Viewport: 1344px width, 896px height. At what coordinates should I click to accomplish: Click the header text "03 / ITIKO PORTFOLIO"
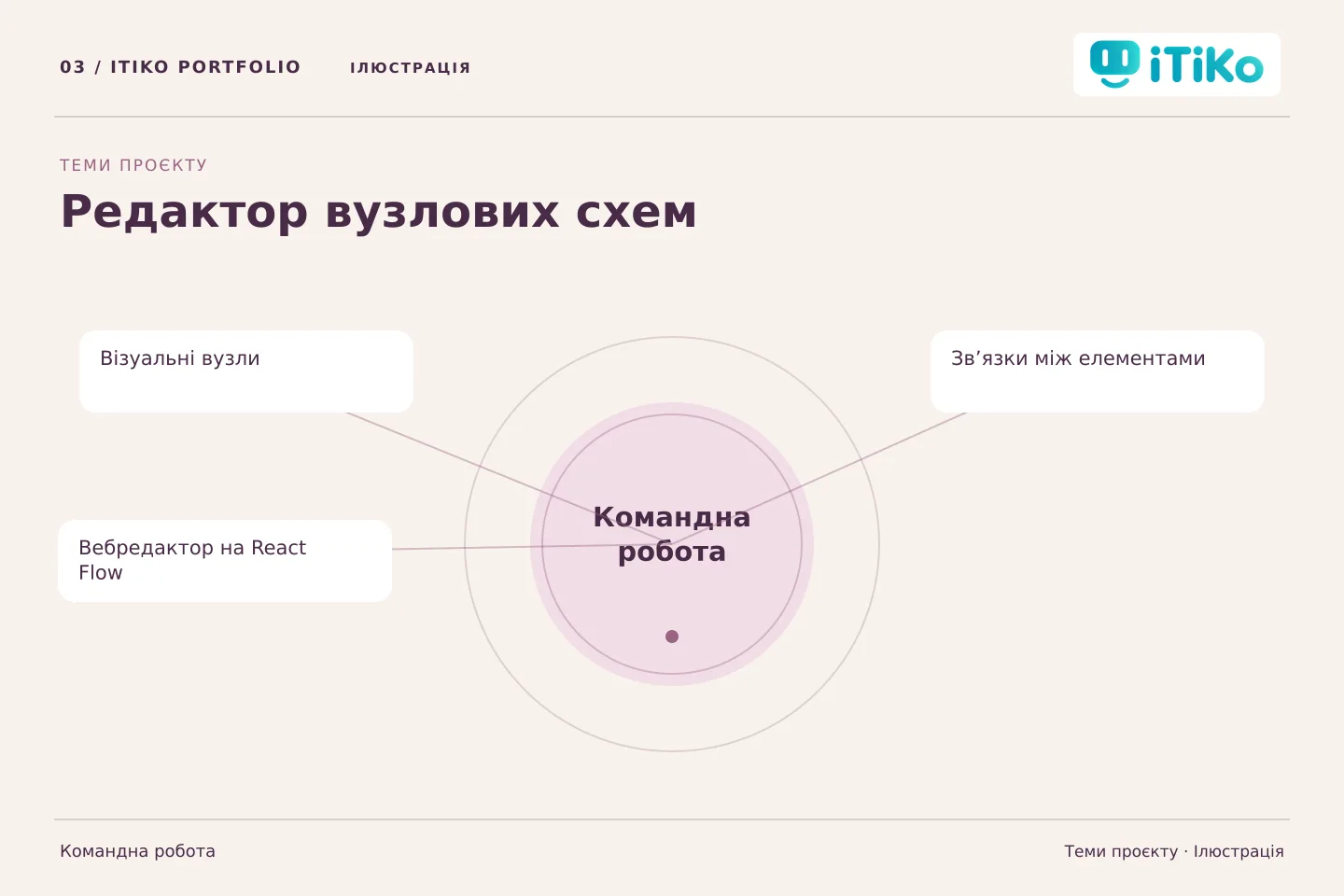click(180, 67)
